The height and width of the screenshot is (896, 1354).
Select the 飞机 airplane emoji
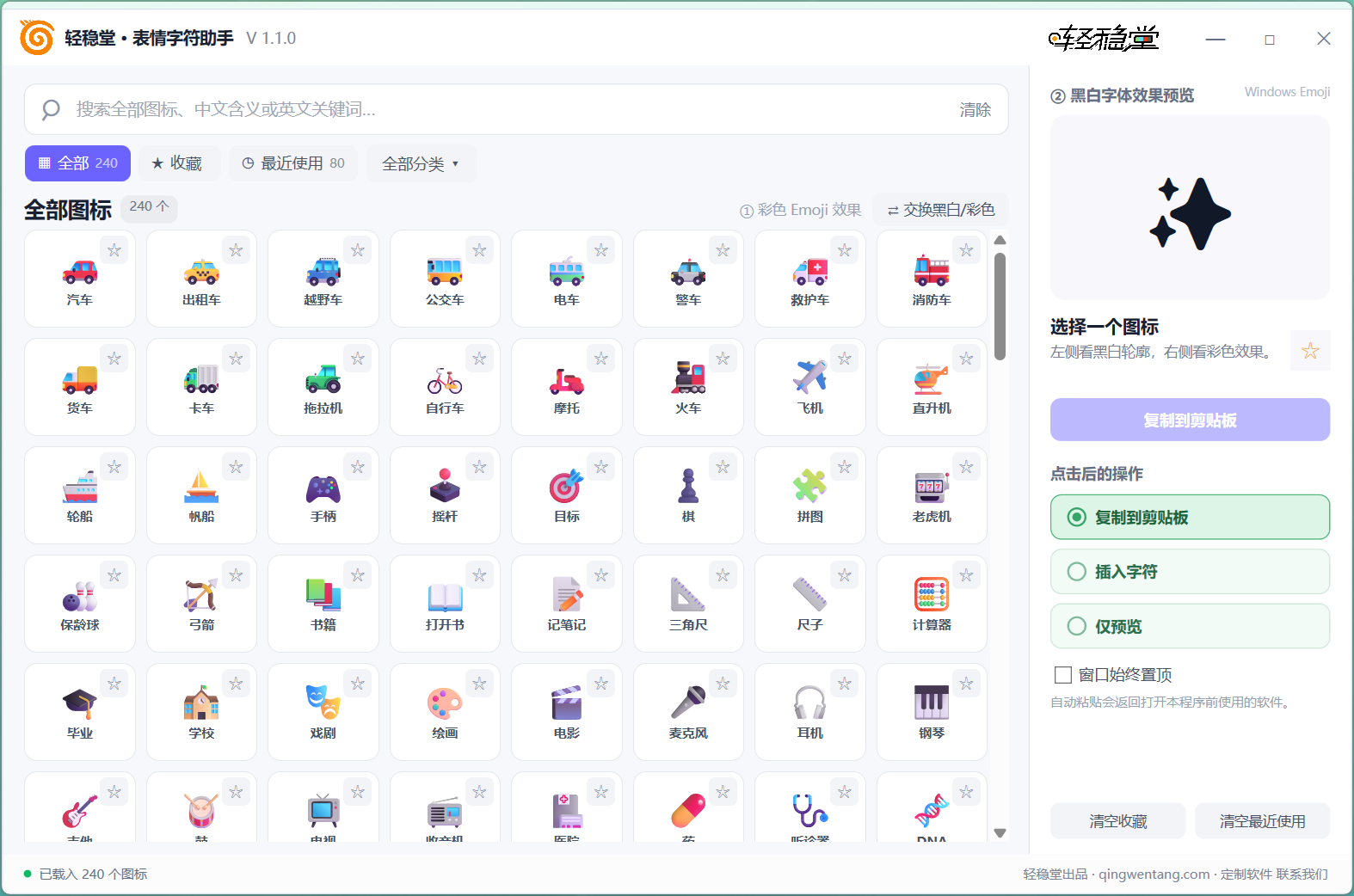810,387
